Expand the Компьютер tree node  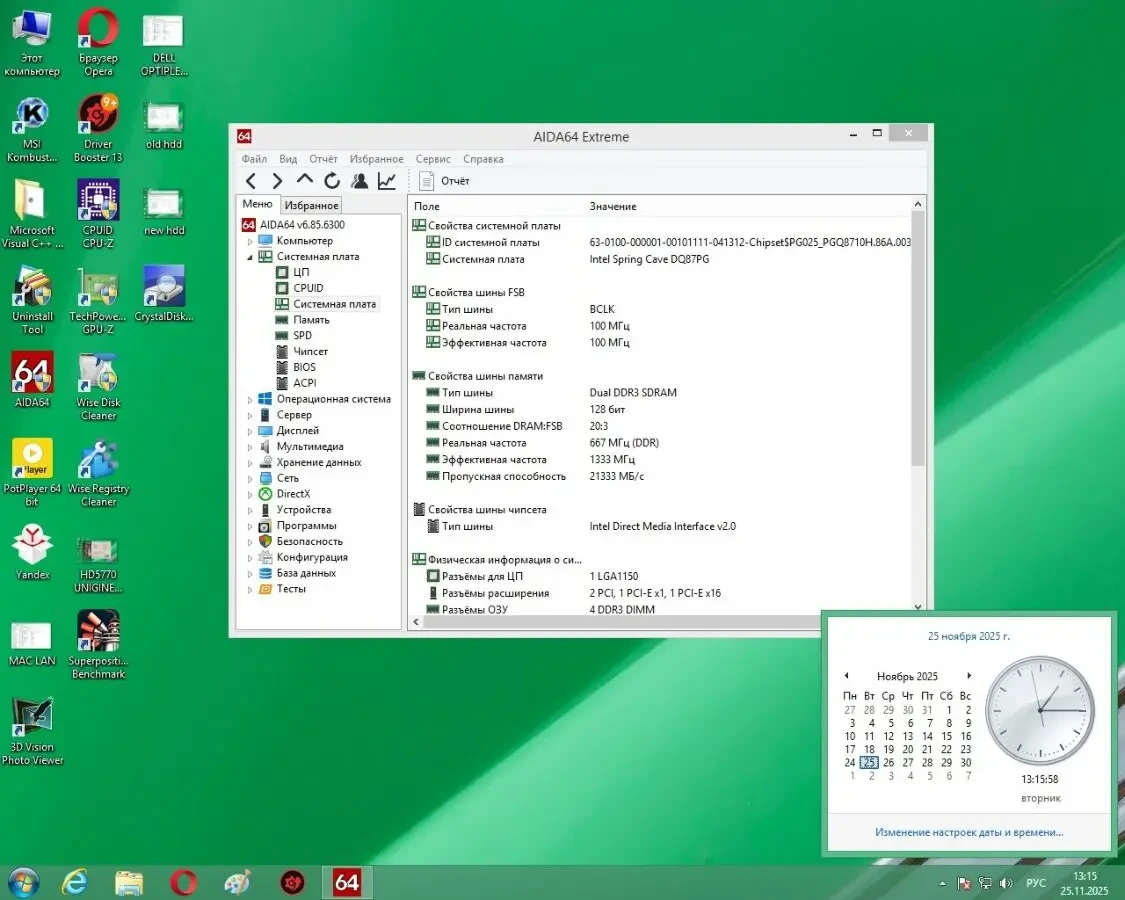coord(251,240)
